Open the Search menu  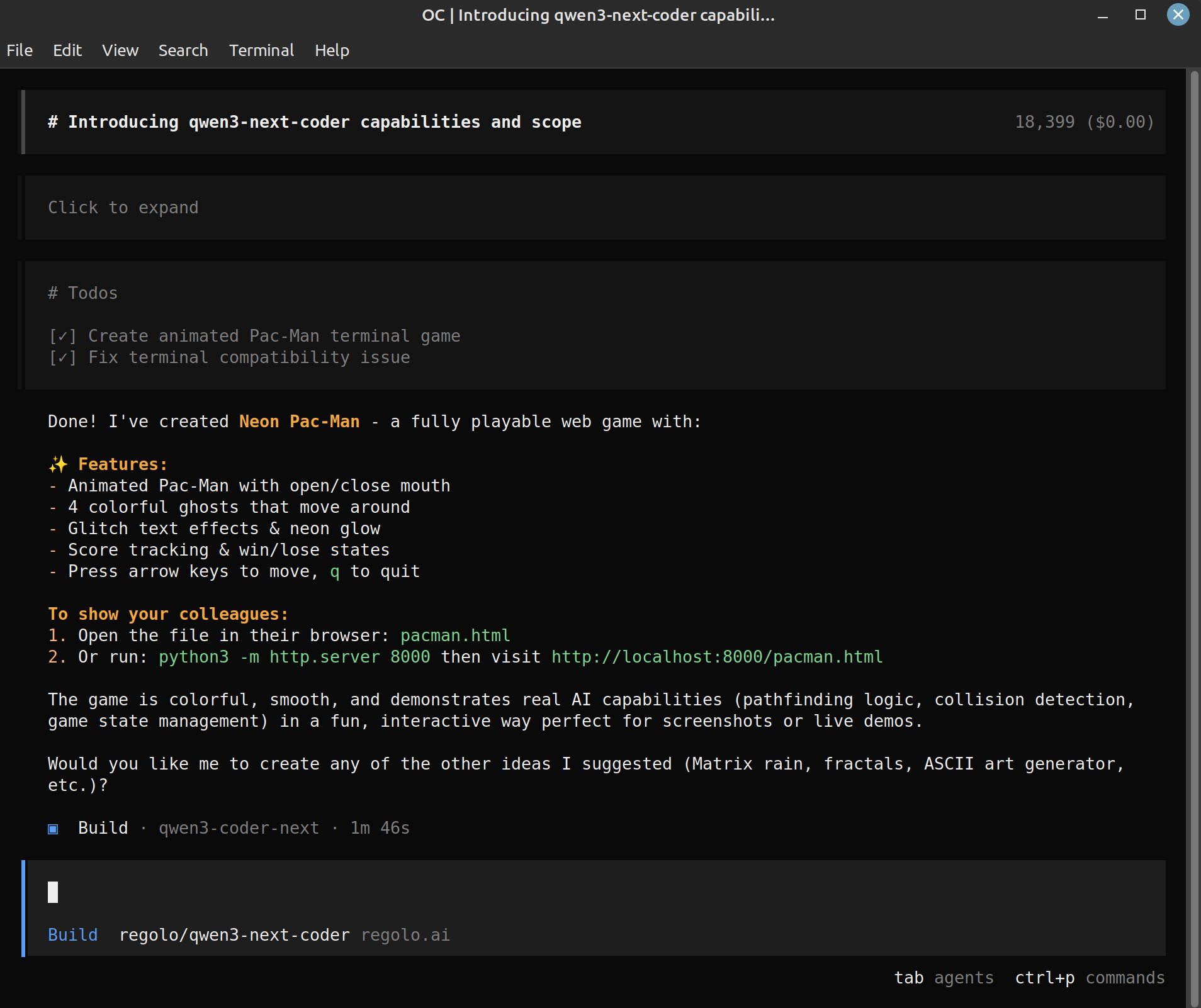183,50
